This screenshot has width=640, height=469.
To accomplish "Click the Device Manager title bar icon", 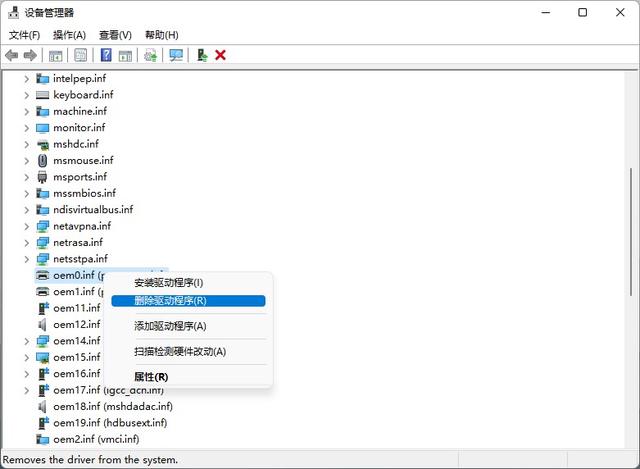I will (13, 13).
